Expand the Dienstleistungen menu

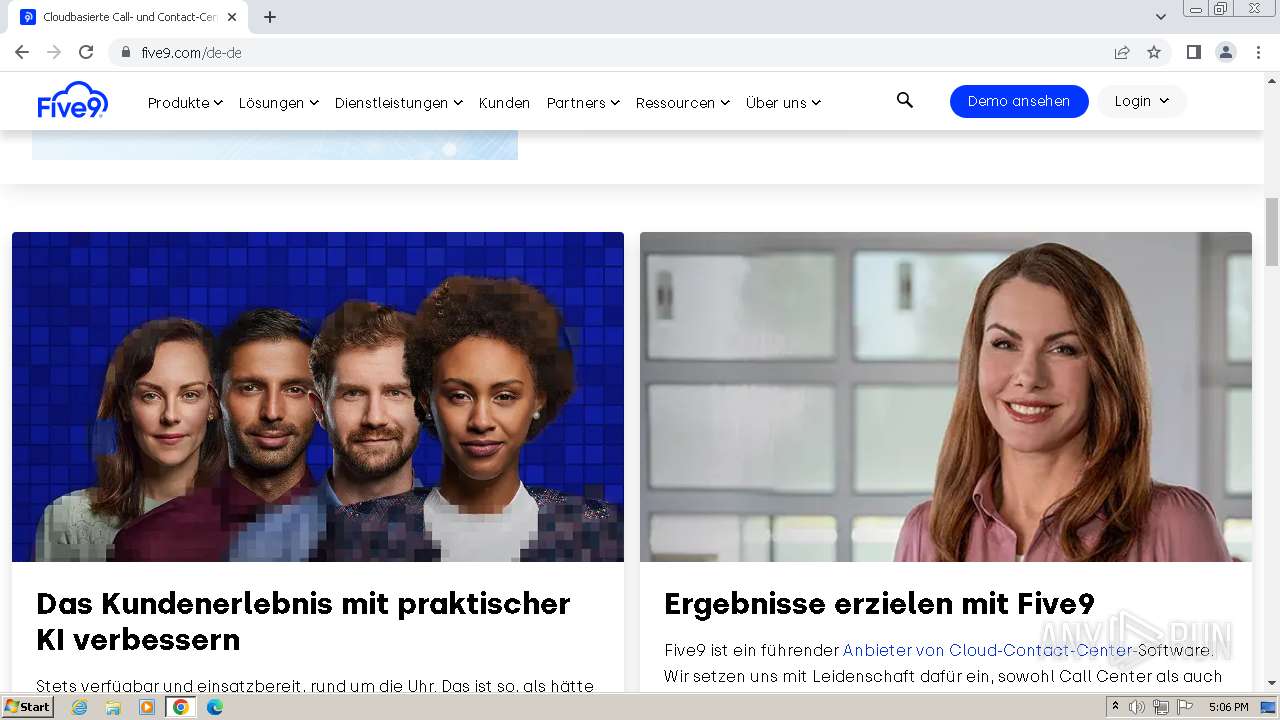pyautogui.click(x=399, y=102)
